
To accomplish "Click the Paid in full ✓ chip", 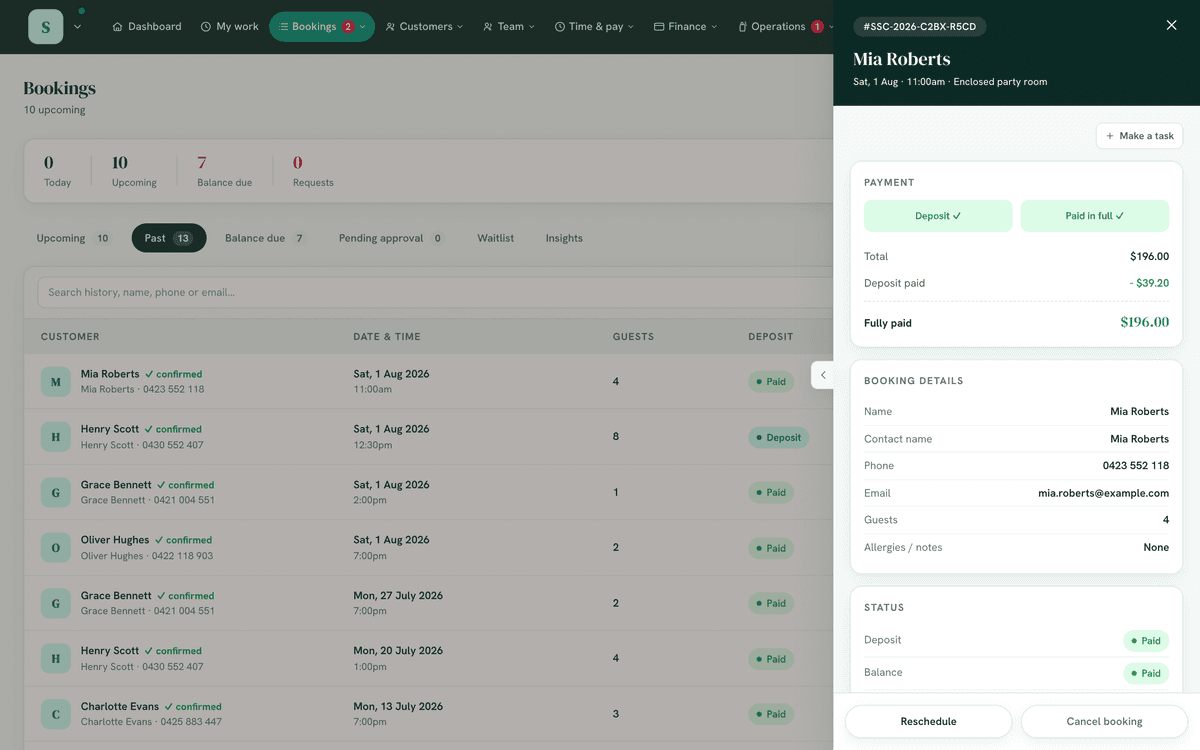I will pyautogui.click(x=1094, y=216).
